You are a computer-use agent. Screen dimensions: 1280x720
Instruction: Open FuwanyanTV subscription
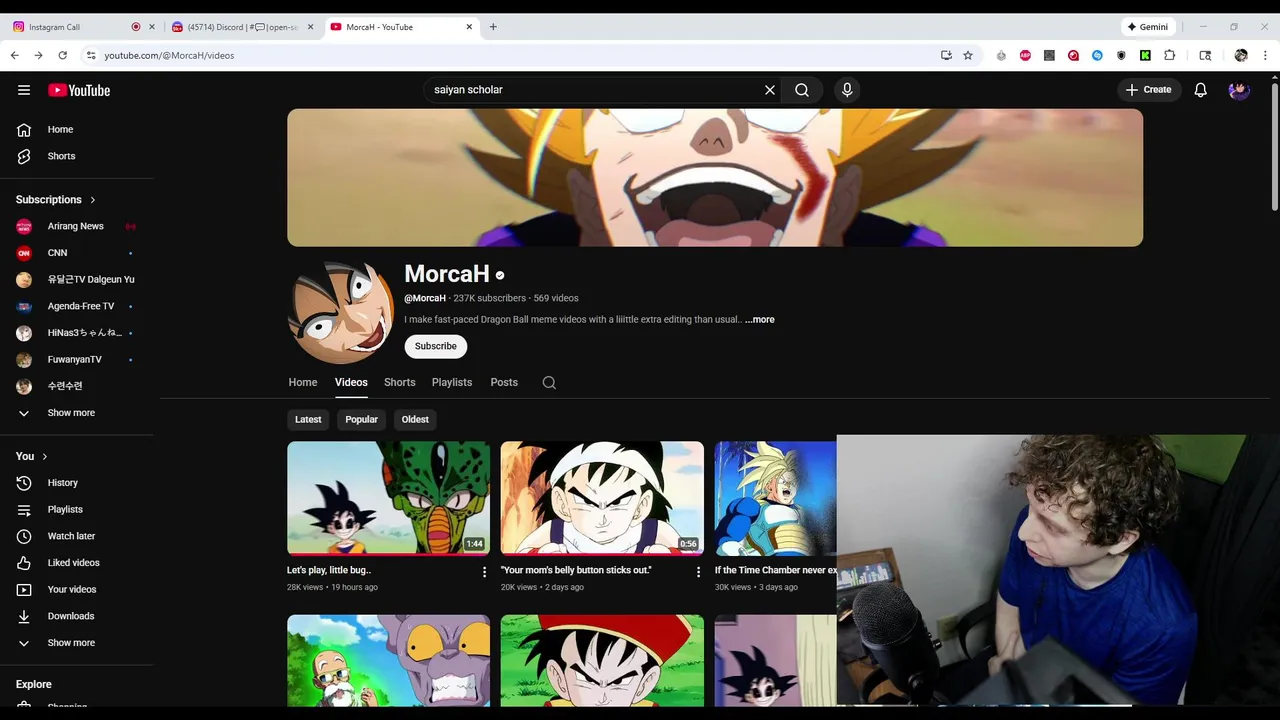(77, 360)
